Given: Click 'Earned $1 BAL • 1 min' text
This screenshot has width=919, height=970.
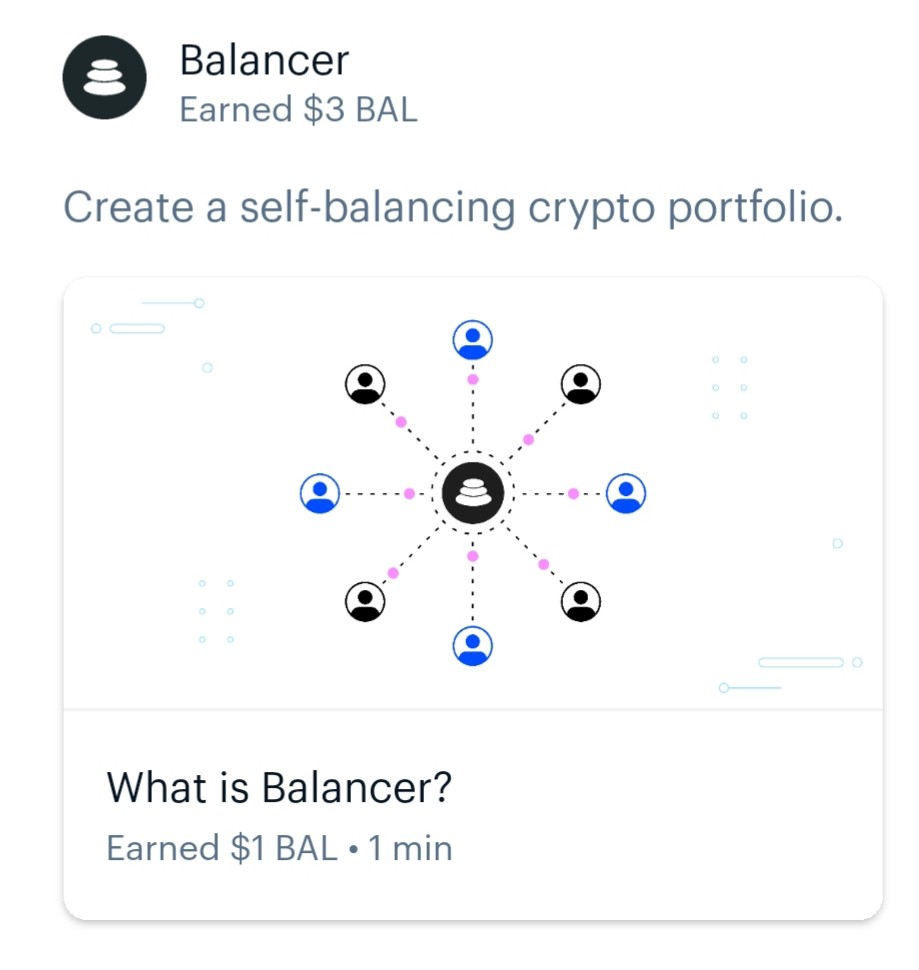Looking at the screenshot, I should point(279,848).
